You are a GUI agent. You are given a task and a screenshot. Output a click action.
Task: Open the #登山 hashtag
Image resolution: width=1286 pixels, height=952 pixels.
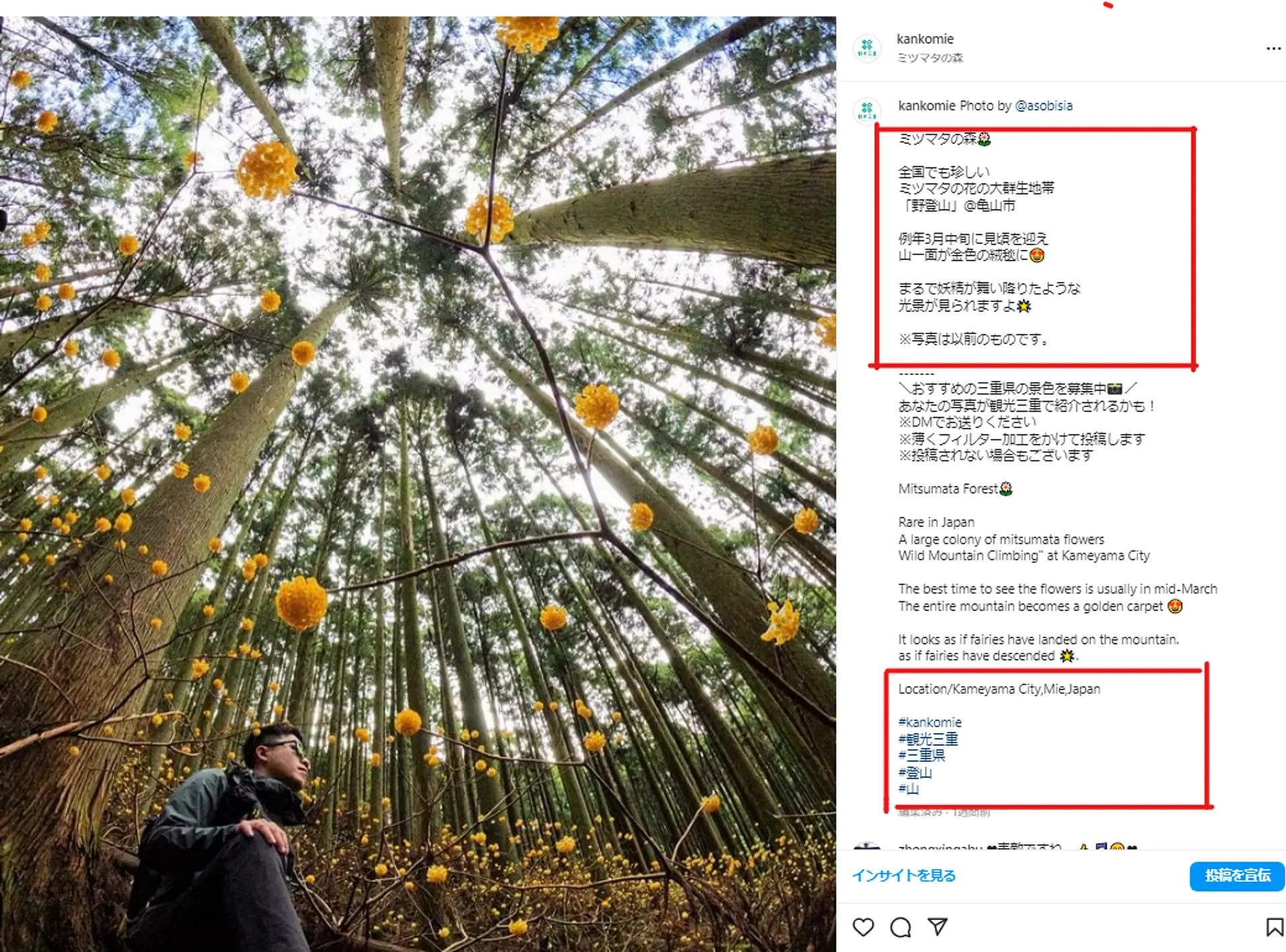point(915,773)
